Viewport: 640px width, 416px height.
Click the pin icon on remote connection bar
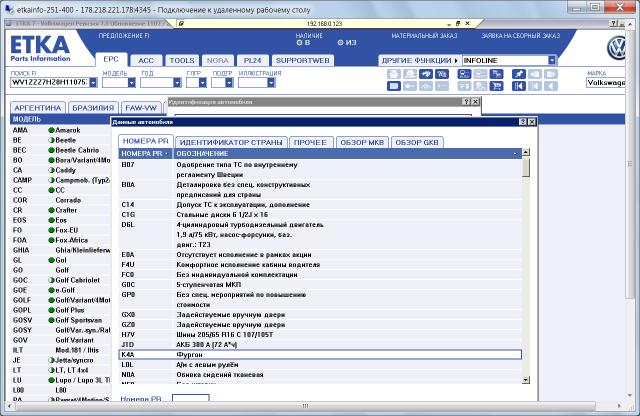tap(181, 23)
